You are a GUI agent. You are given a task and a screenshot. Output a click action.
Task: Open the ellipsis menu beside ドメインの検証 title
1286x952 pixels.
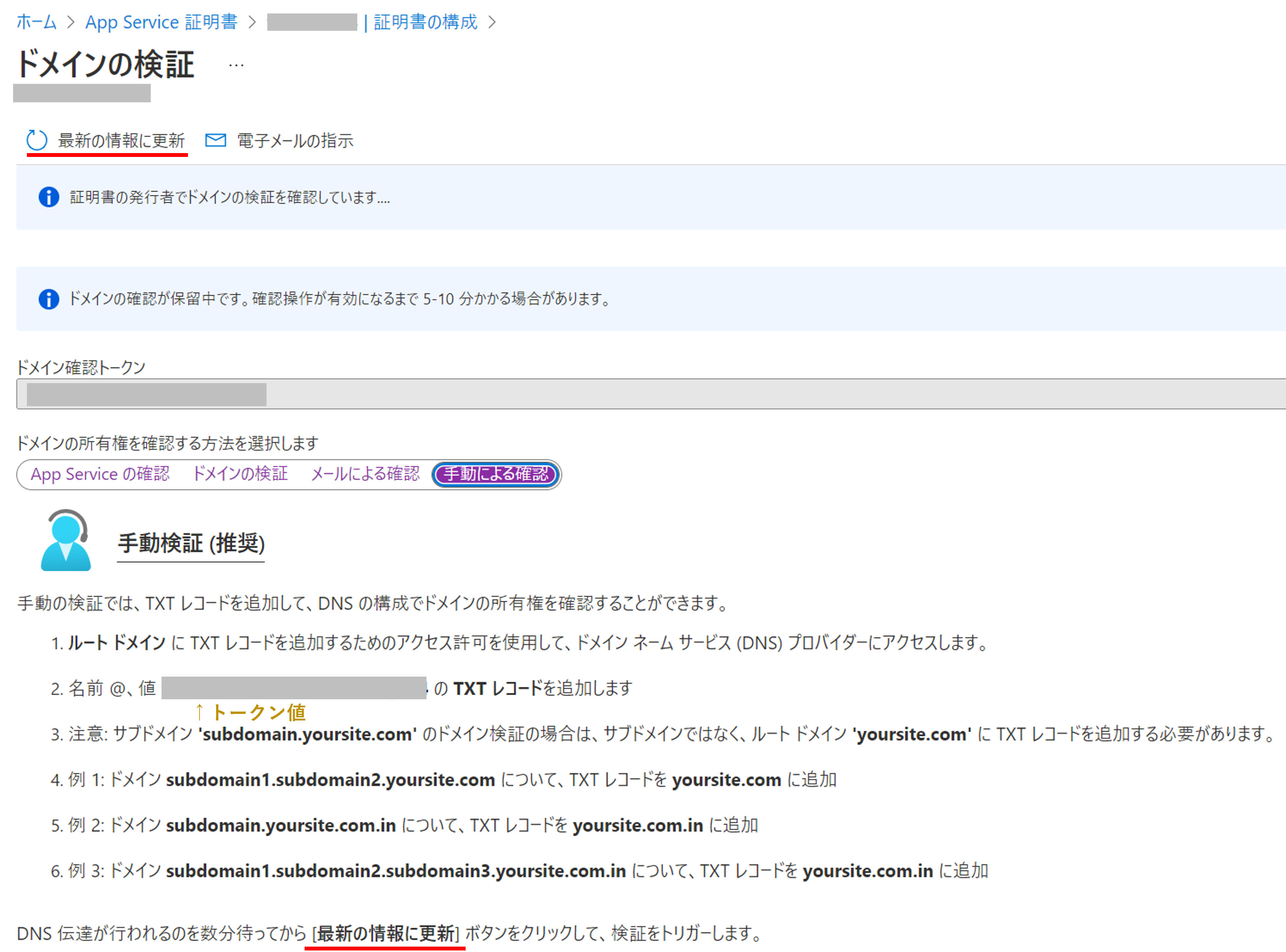pyautogui.click(x=236, y=65)
